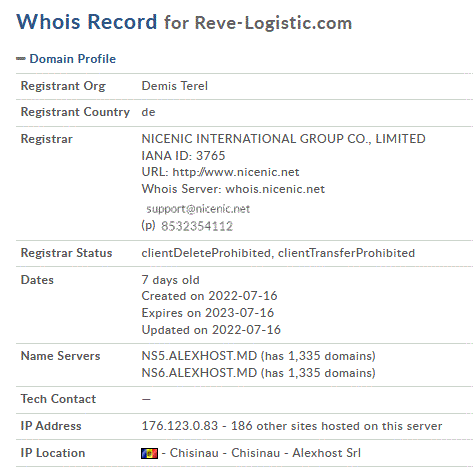Viewport: 473px width, 469px height.
Task: Click the Moldova flag icon
Action: pyautogui.click(x=149, y=453)
